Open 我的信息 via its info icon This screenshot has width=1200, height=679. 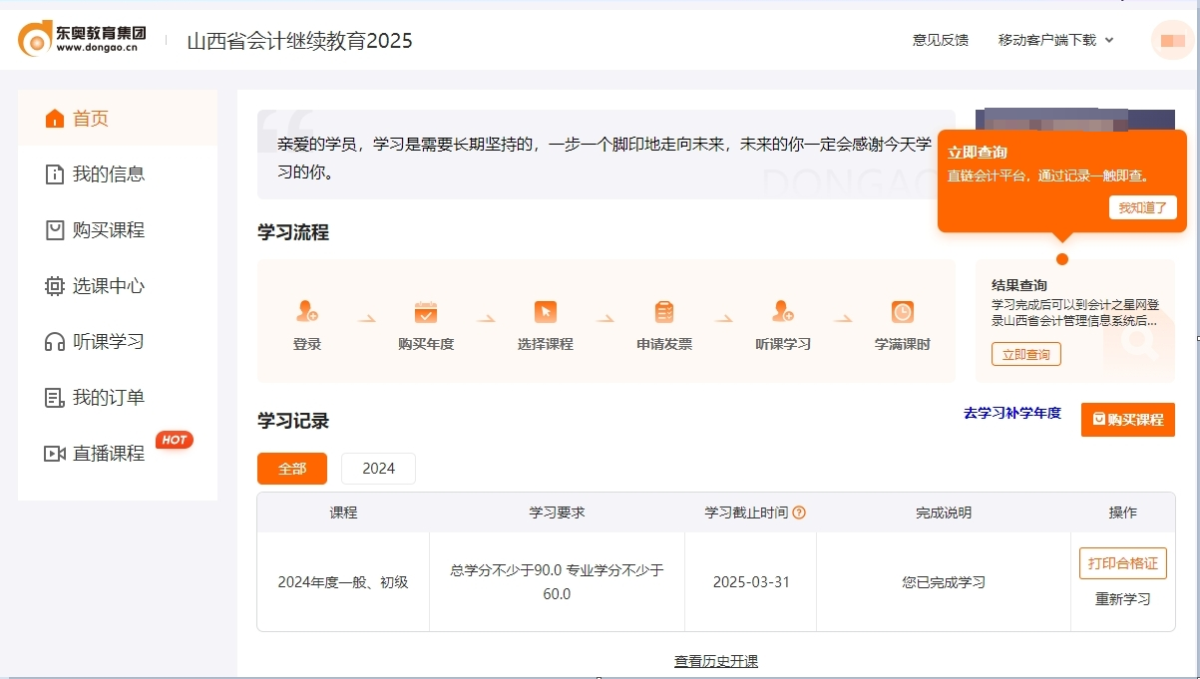(55, 173)
